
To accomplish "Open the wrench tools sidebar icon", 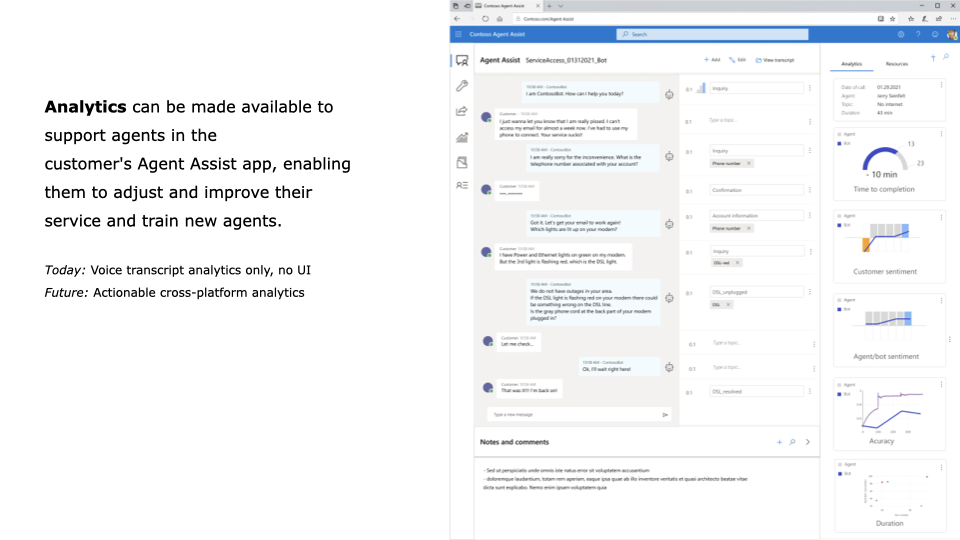I will pos(462,86).
